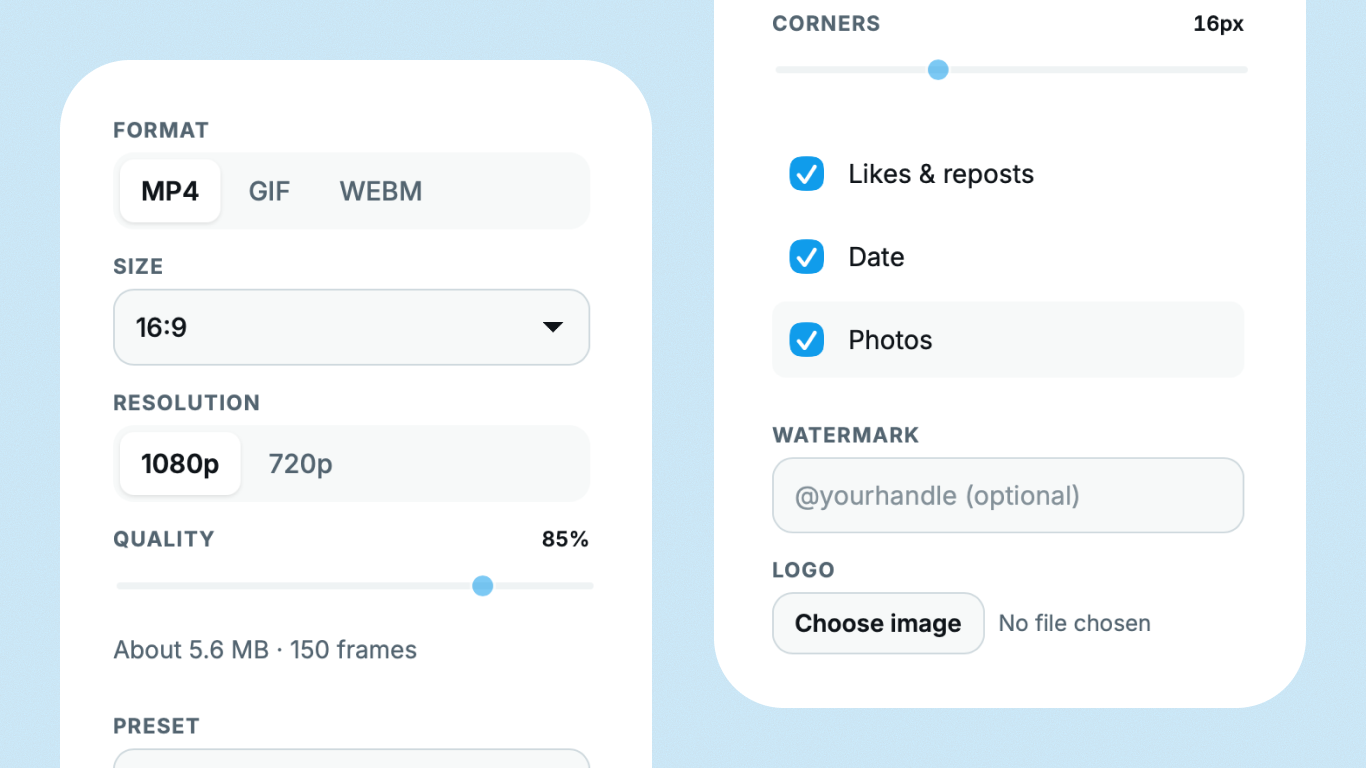Select the MP4 format option
Screen dimensions: 1366x768
pyautogui.click(x=170, y=191)
